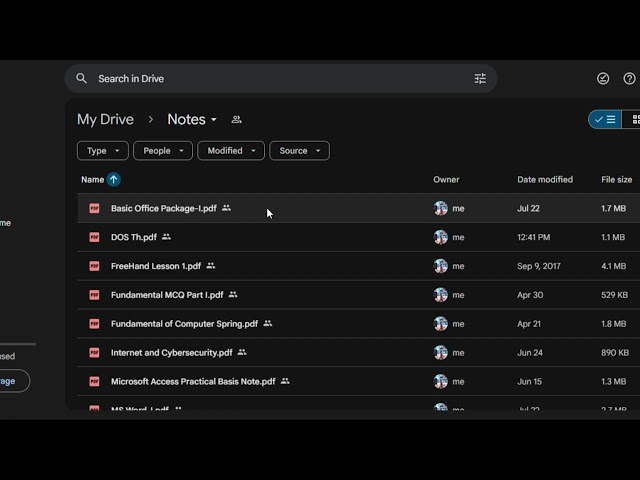Open the People filter dropdown
Image resolution: width=640 pixels, height=480 pixels.
pyautogui.click(x=163, y=151)
